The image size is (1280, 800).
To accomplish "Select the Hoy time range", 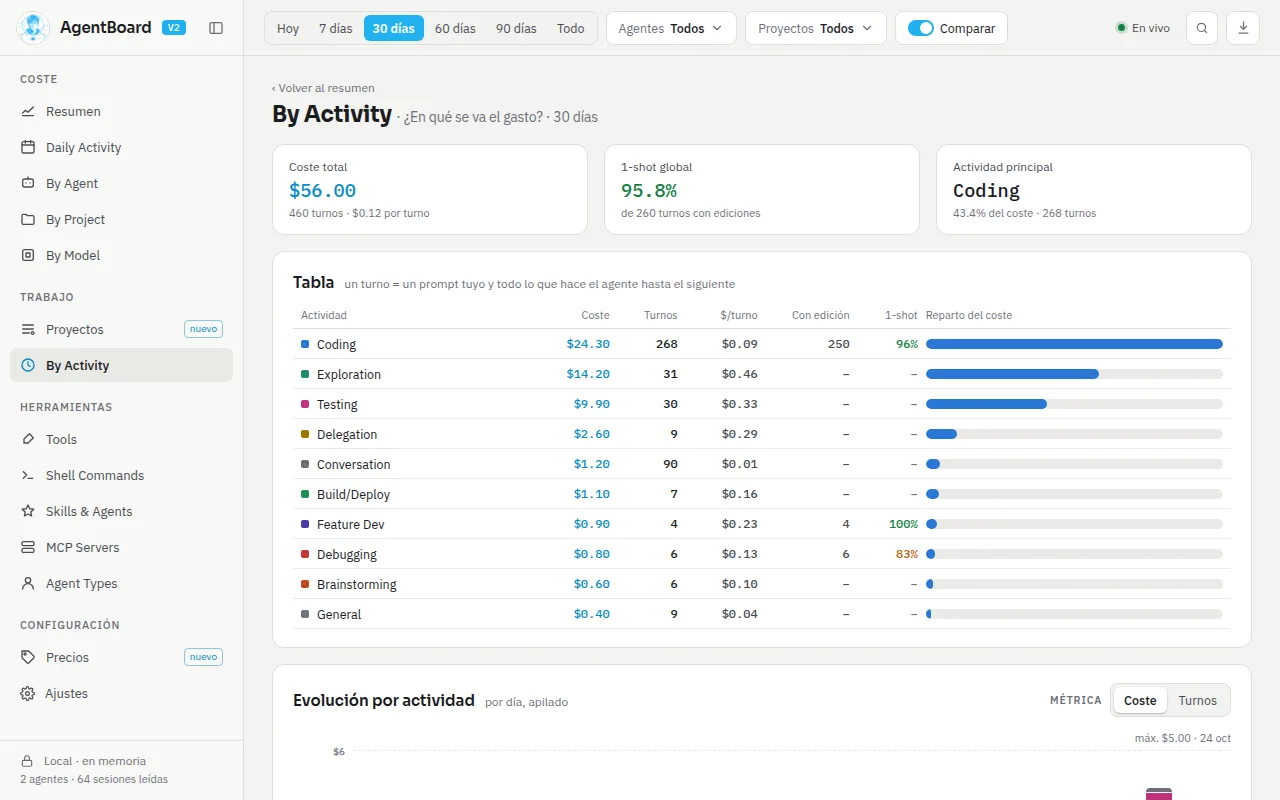I will coord(288,28).
